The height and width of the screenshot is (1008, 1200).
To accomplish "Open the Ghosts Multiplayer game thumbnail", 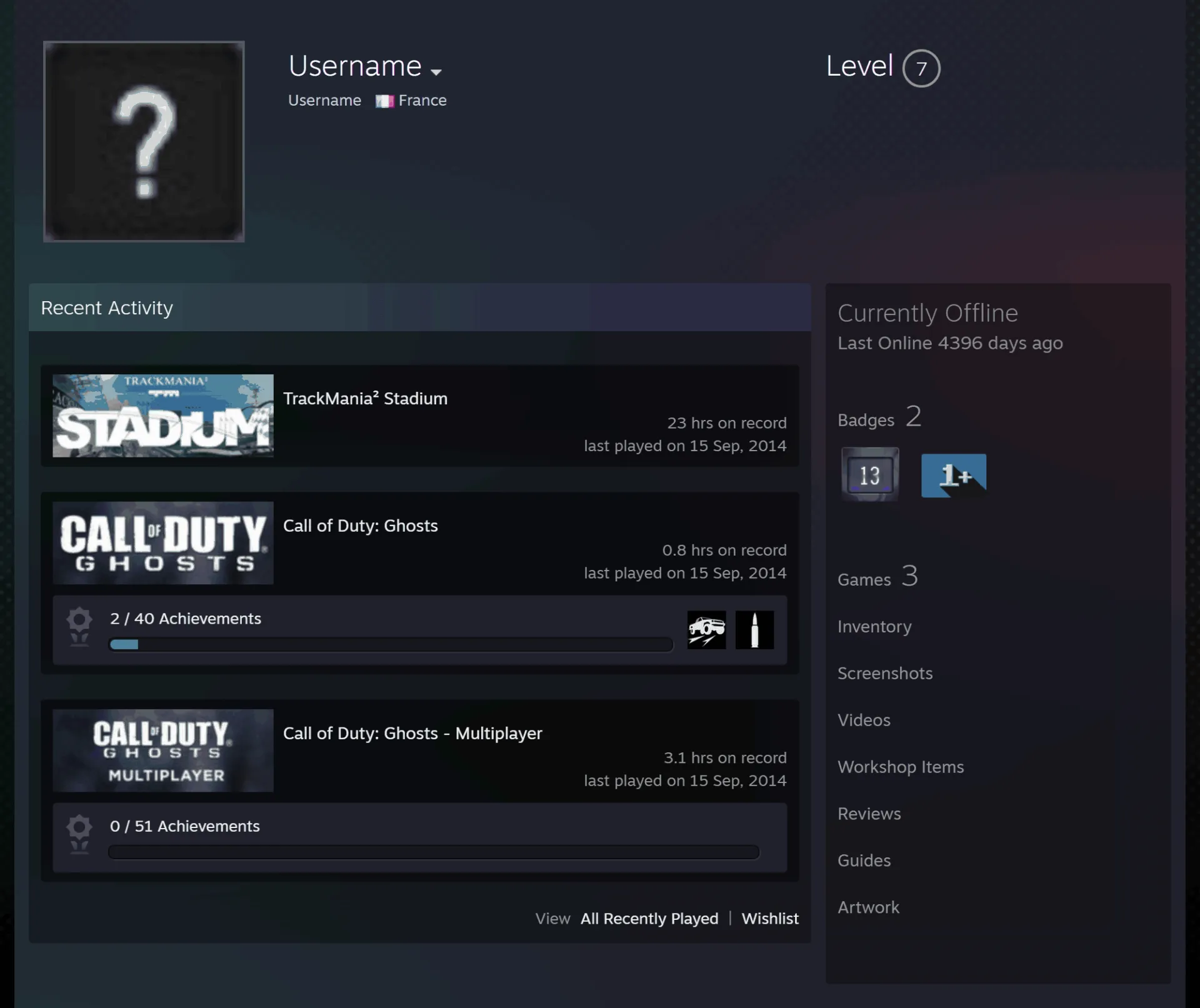I will coord(163,751).
